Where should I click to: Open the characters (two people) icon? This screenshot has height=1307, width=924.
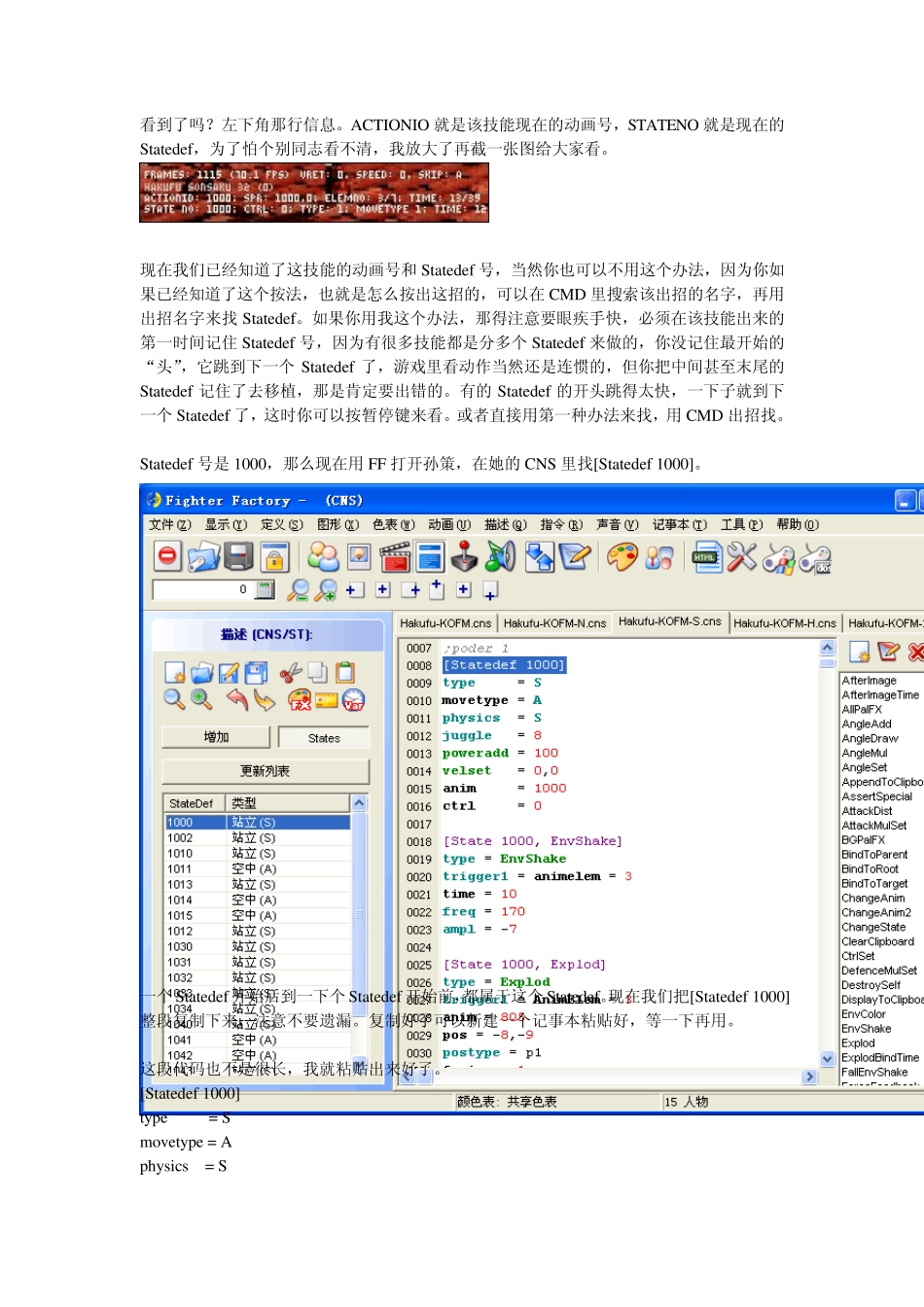coord(323,556)
